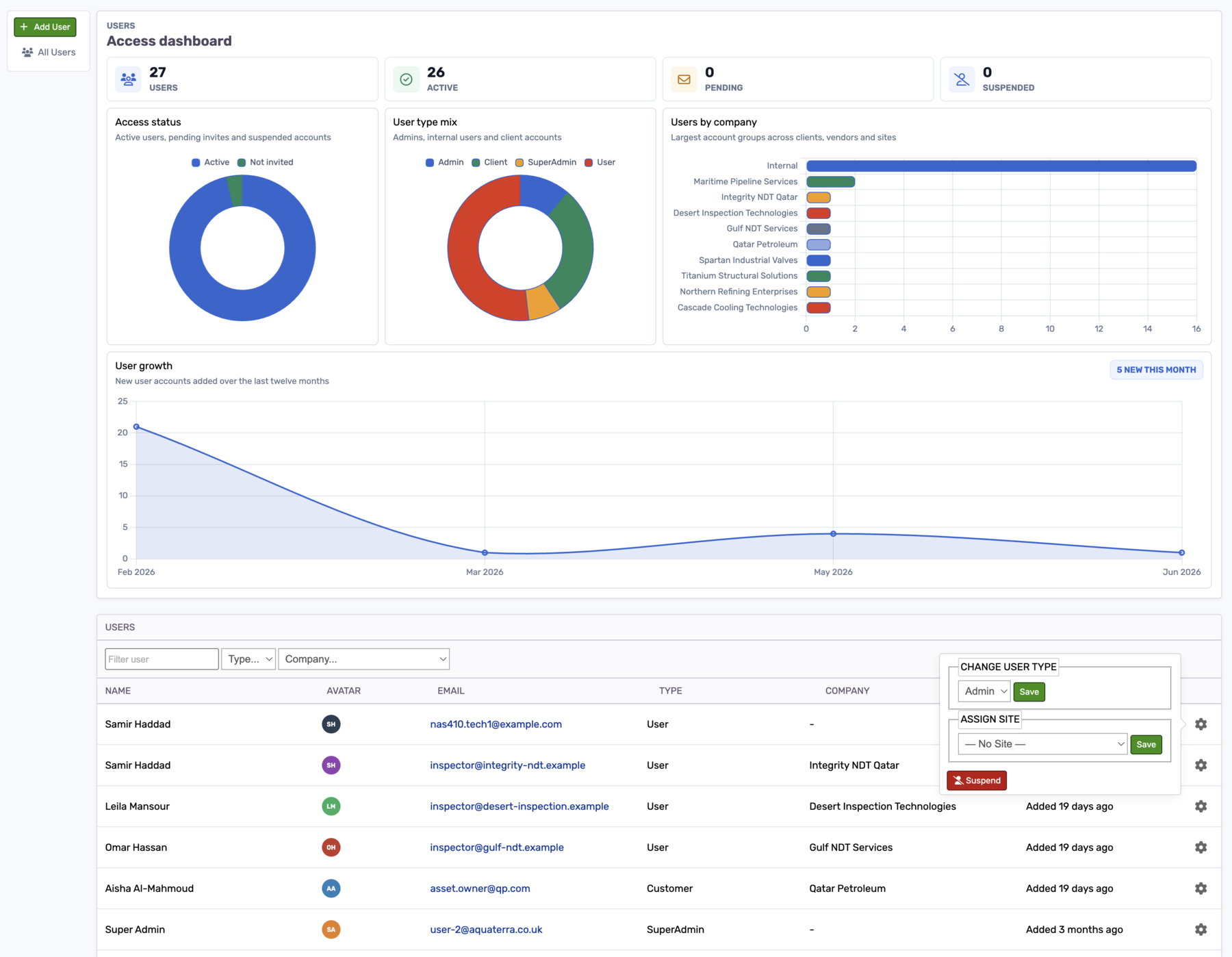Toggle the Active legend item in Access status
The width and height of the screenshot is (1232, 957).
click(x=210, y=162)
